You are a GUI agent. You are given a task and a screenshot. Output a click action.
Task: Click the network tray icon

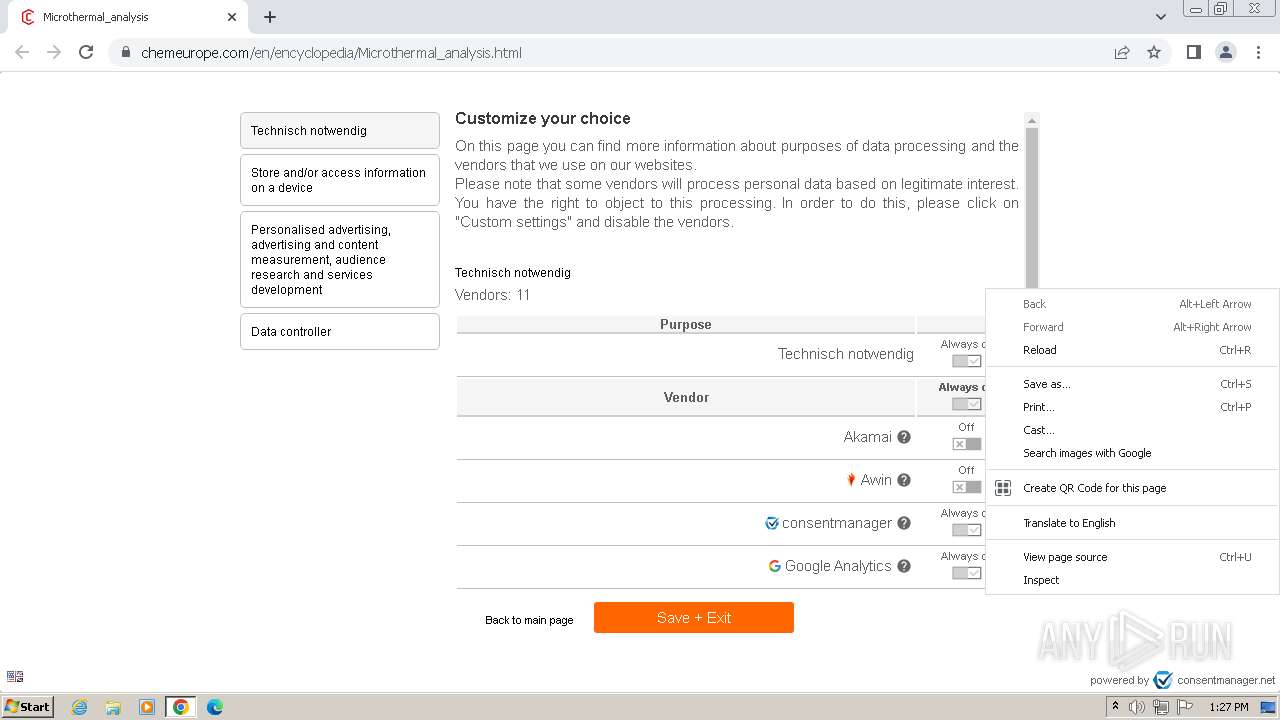[1161, 707]
